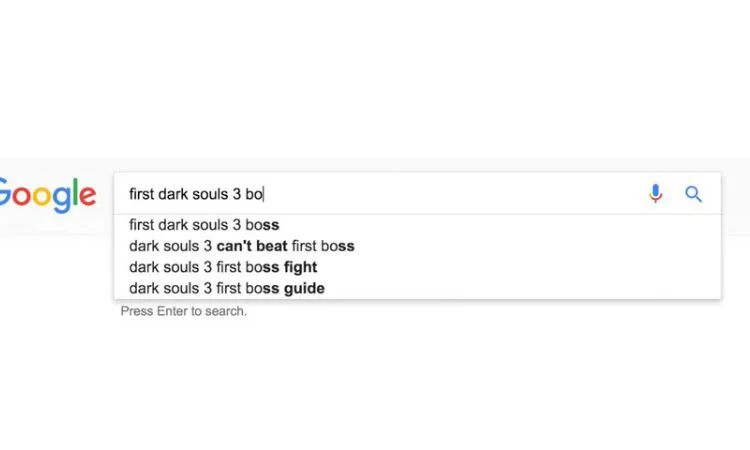Click the red letter e in Google logo
The height and width of the screenshot is (450, 750).
coord(87,197)
